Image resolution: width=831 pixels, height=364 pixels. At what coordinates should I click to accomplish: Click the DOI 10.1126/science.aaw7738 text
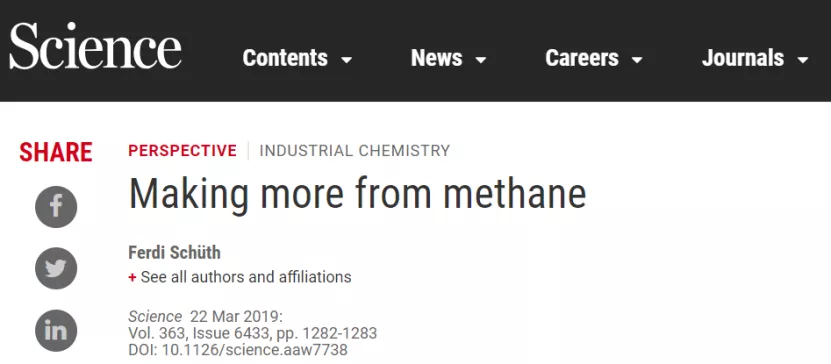(x=238, y=350)
